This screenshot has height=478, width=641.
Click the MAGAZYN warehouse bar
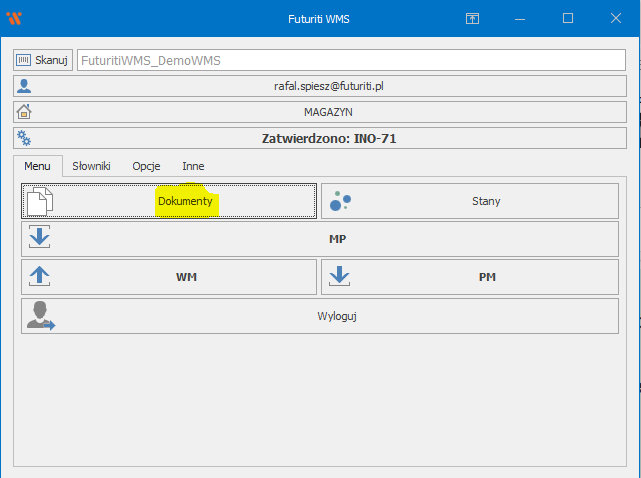[328, 112]
